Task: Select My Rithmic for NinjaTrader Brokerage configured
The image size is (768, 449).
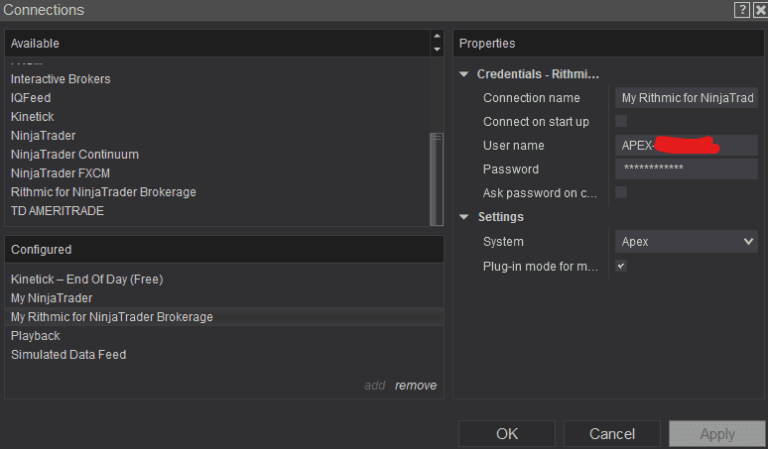Action: coord(224,317)
